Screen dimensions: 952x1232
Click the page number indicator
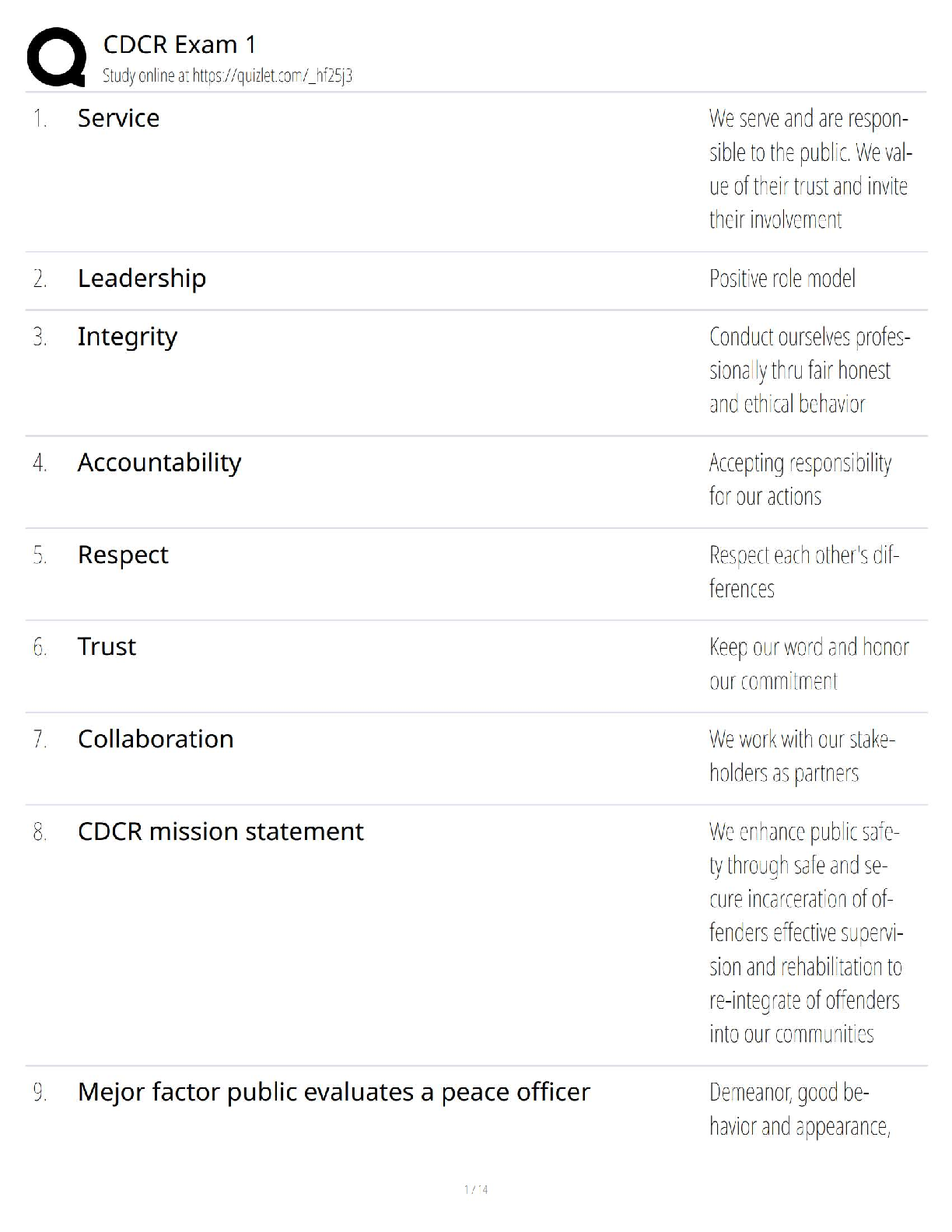[x=476, y=1189]
